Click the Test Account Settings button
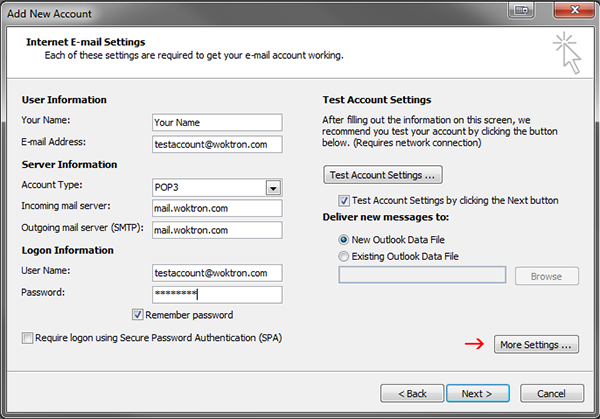Screen dimensions: 600x419 [x=383, y=175]
